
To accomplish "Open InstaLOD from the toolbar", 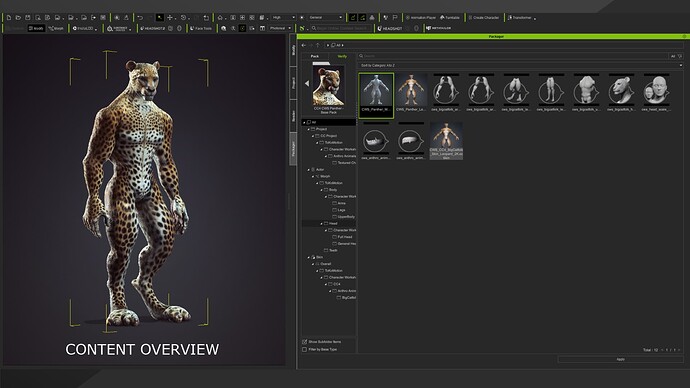I will point(83,28).
